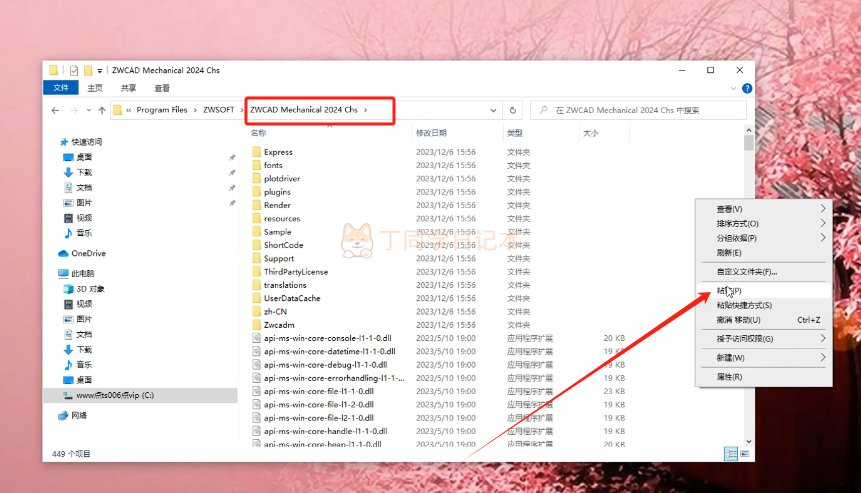861x493 pixels.
Task: Select OneDrive in navigation pane
Action: pos(82,253)
